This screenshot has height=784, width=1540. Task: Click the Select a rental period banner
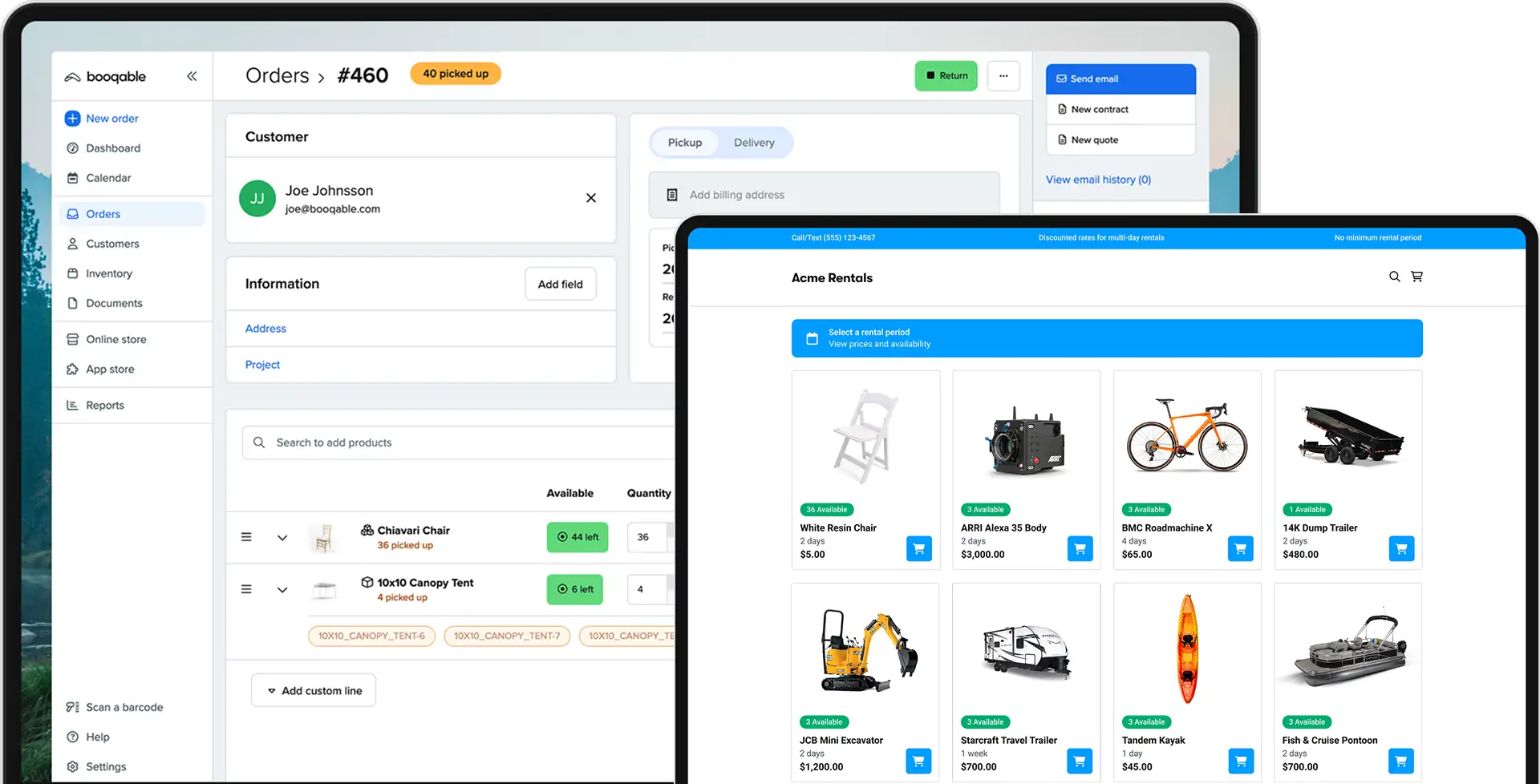1107,338
